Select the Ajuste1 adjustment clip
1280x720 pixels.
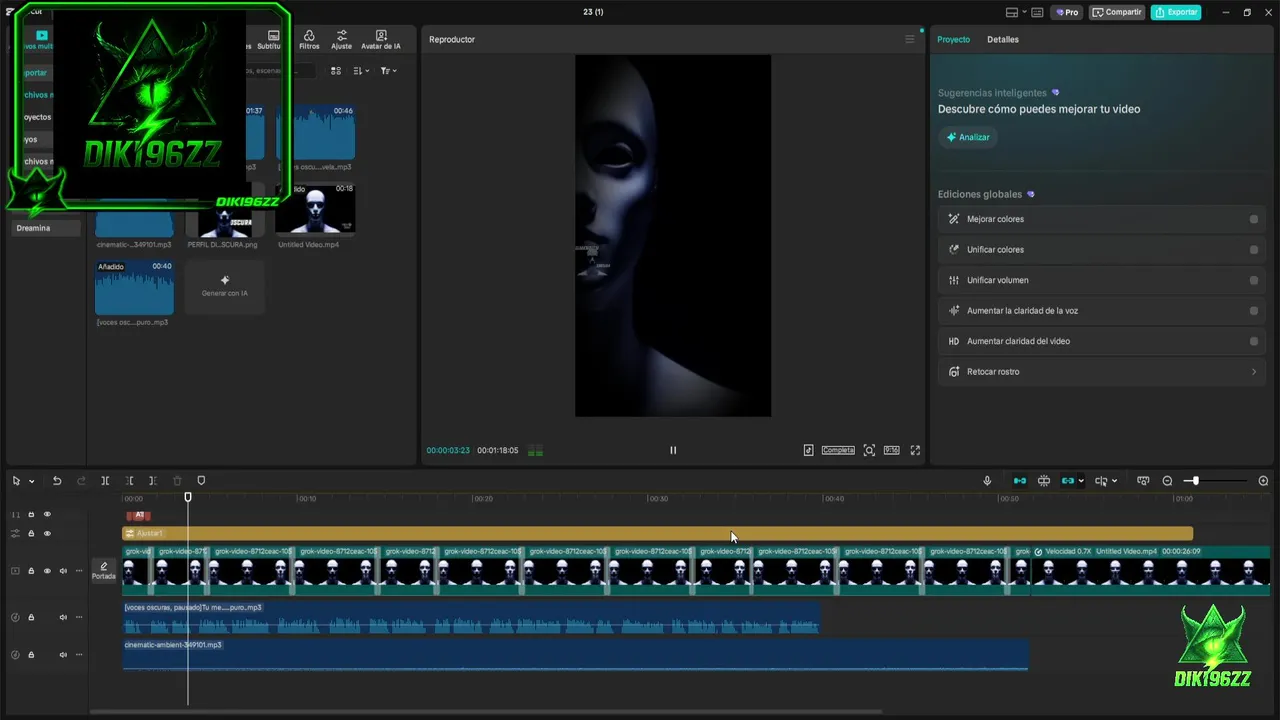[657, 534]
